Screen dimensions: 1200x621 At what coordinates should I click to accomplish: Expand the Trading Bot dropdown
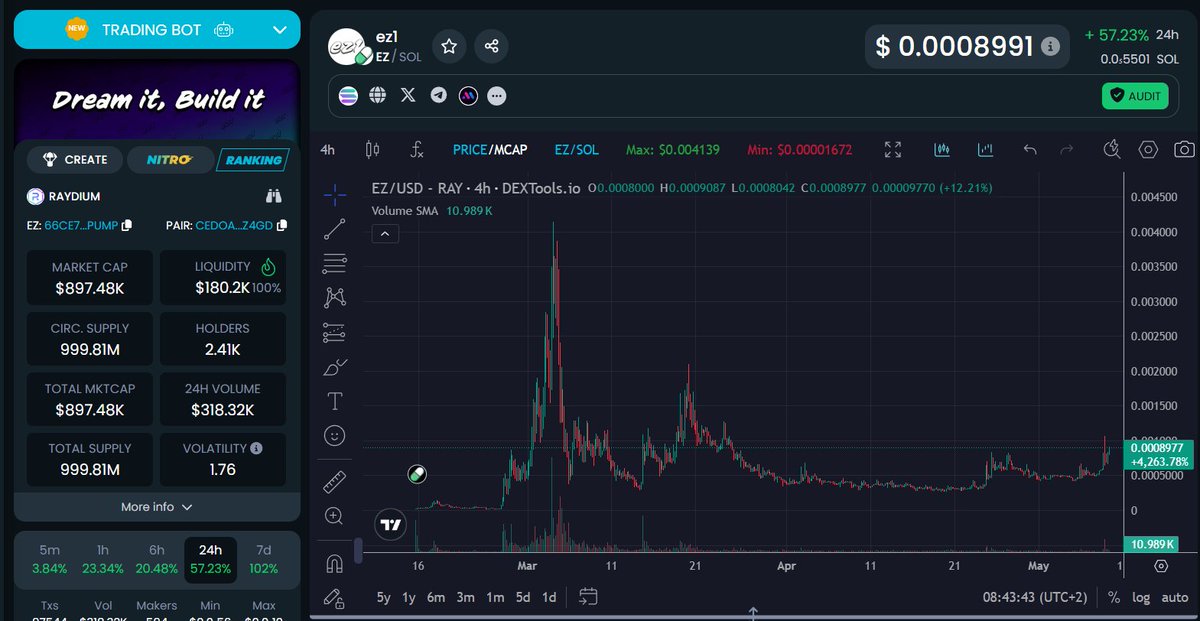click(280, 30)
